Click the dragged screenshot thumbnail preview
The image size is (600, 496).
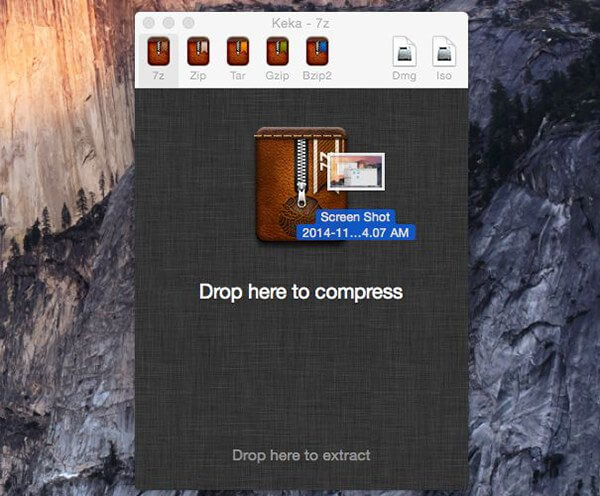click(x=355, y=173)
